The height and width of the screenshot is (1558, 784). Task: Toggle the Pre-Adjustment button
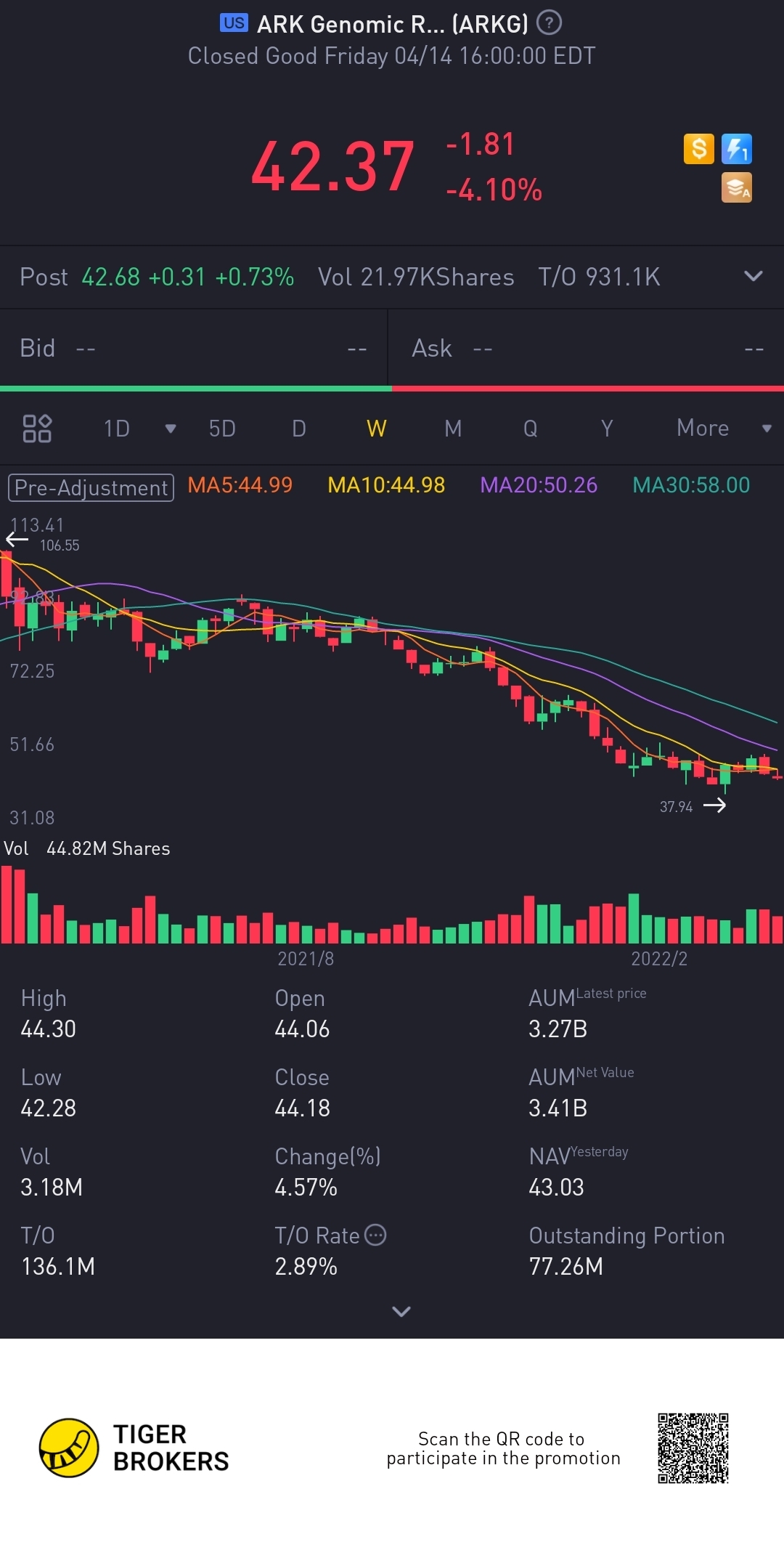tap(91, 487)
